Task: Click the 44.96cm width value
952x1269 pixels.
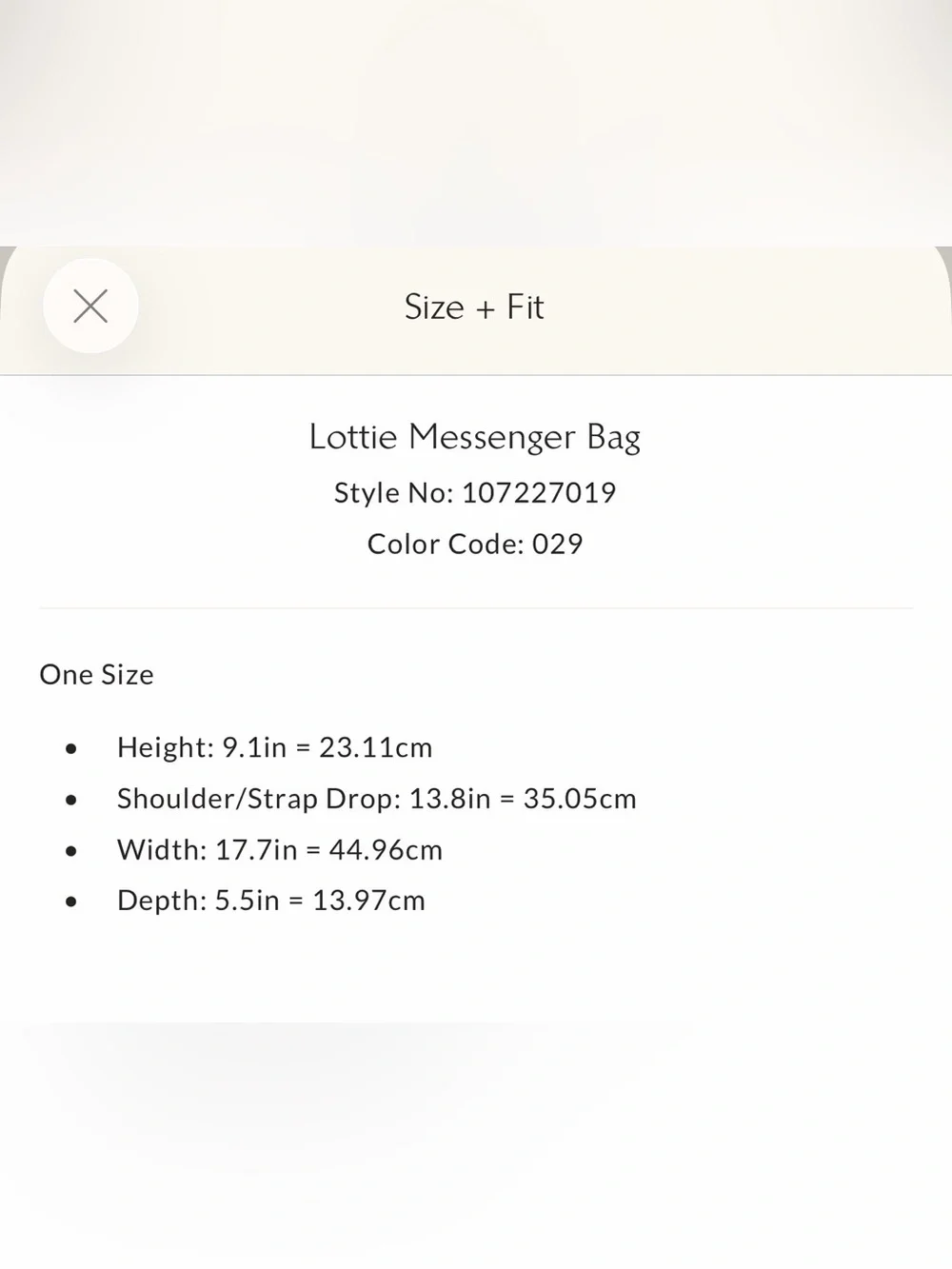Action: point(387,849)
